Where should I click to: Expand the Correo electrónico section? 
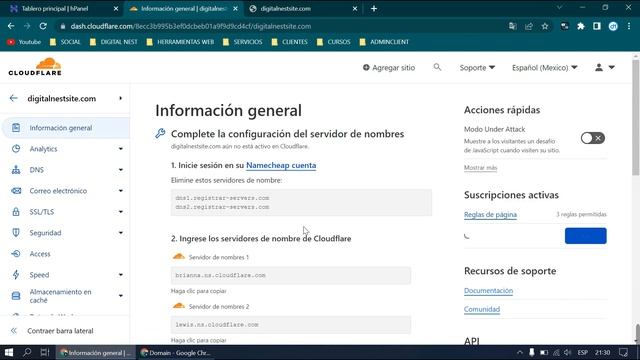click(x=121, y=191)
